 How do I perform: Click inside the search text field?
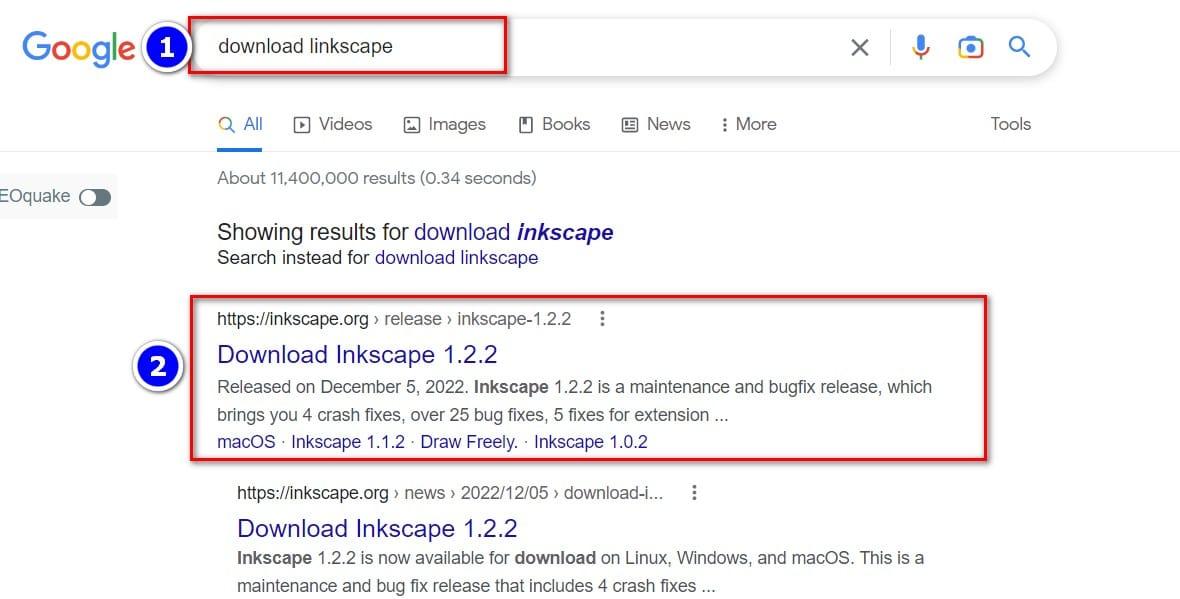click(600, 47)
